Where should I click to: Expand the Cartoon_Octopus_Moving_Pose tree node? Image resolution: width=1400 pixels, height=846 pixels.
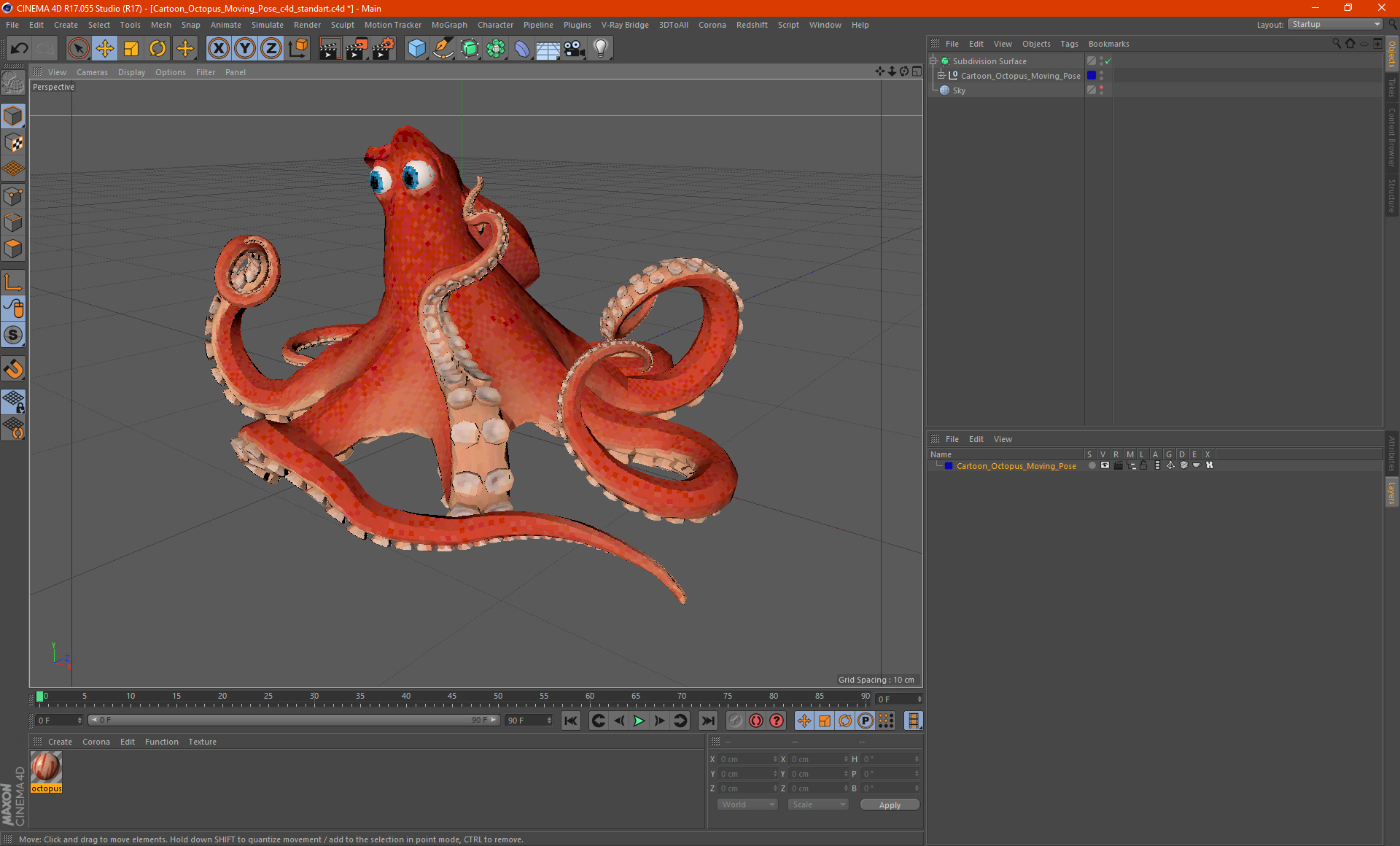point(941,76)
